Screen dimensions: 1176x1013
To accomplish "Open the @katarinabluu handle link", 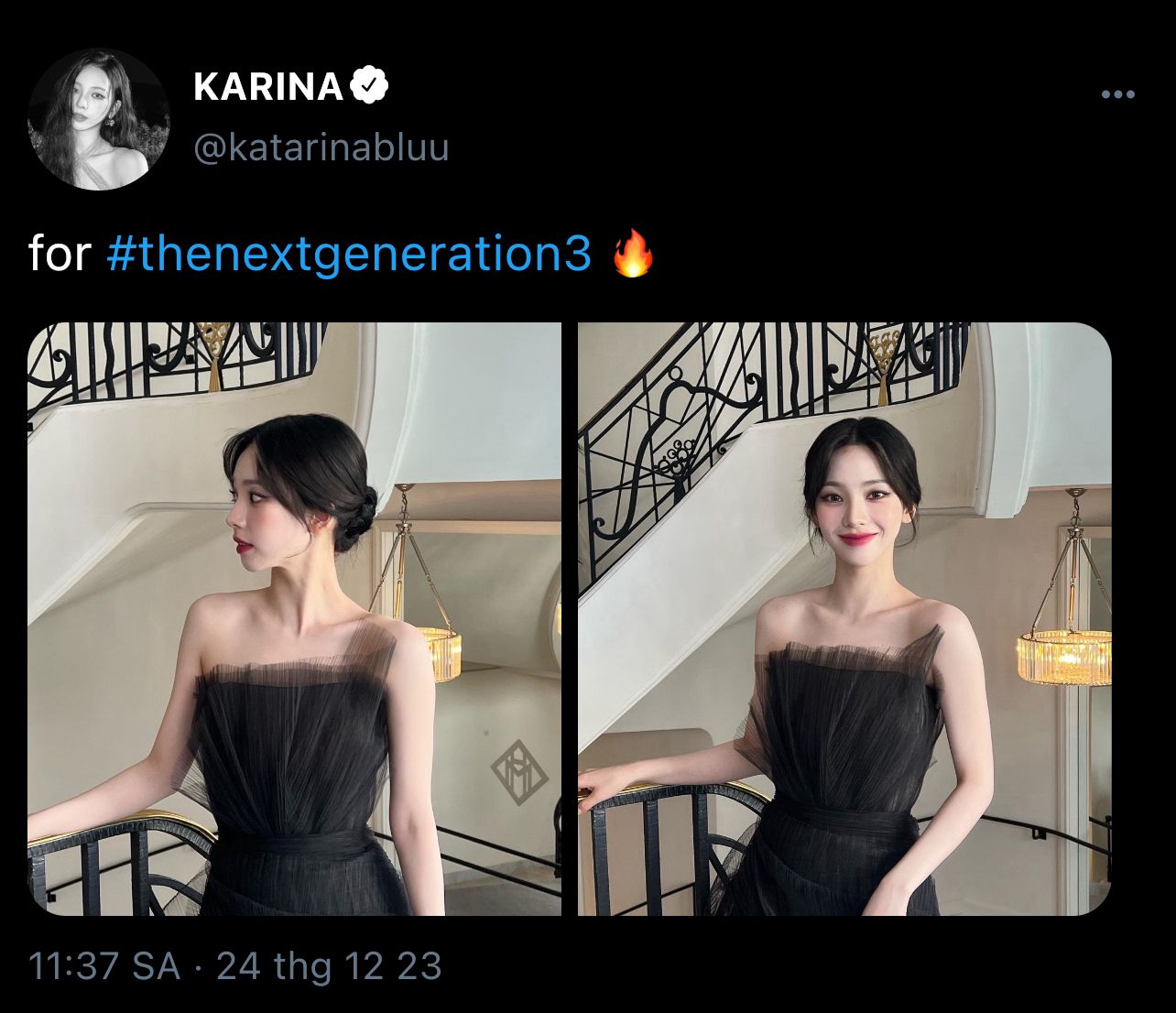I will (x=321, y=147).
